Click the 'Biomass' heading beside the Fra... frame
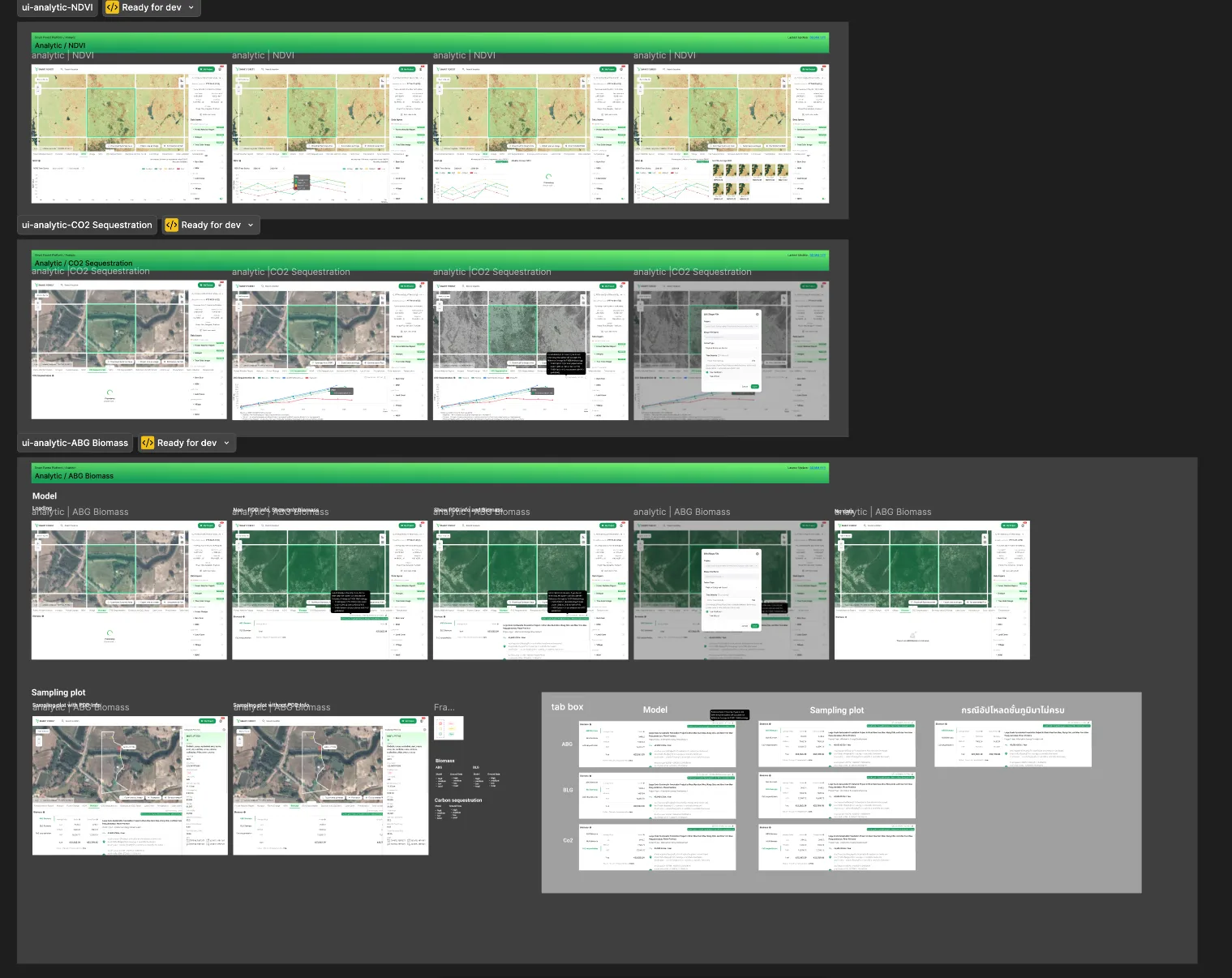Screen dimensions: 1232x978 (444, 761)
